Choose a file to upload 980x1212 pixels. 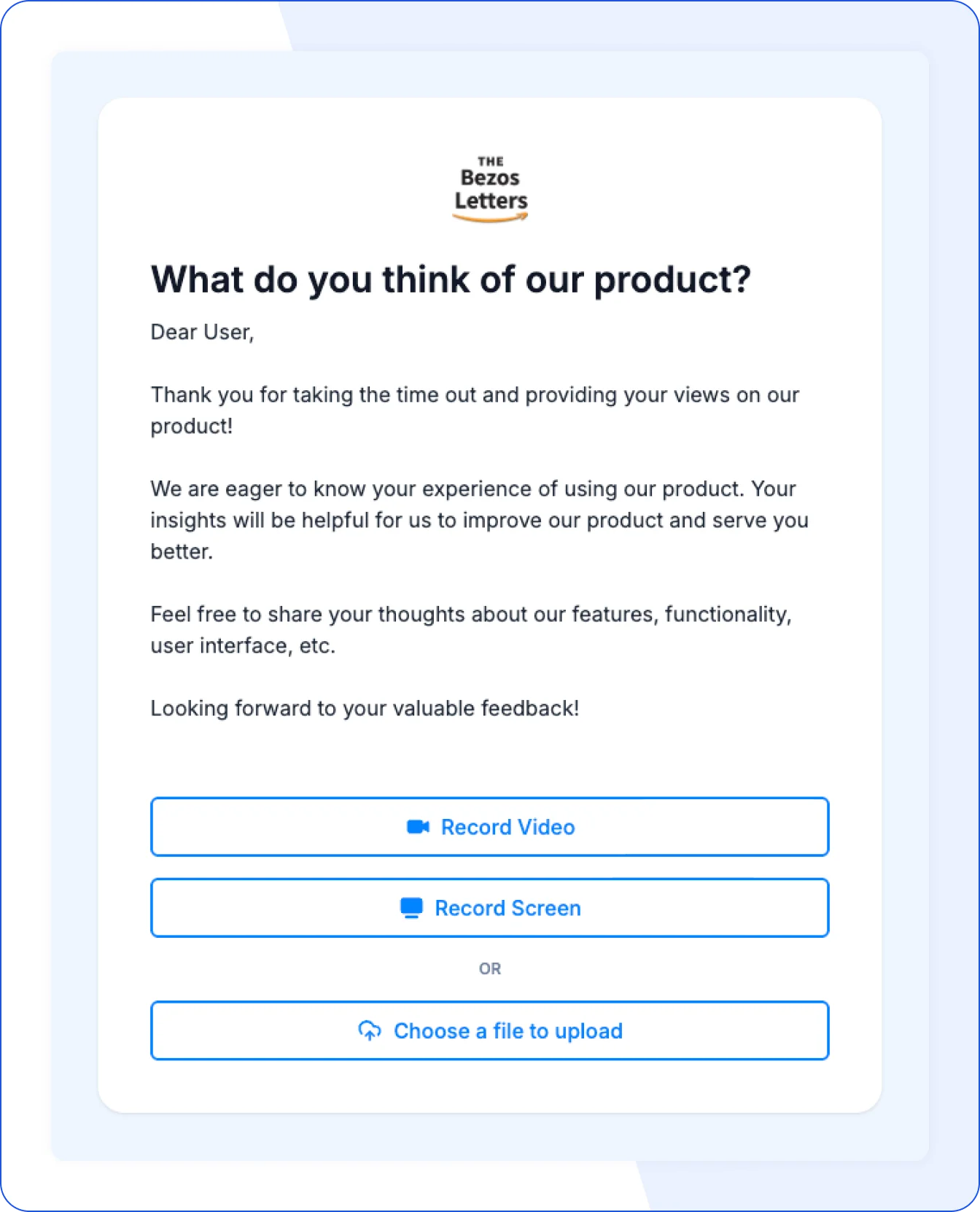pyautogui.click(x=490, y=1030)
